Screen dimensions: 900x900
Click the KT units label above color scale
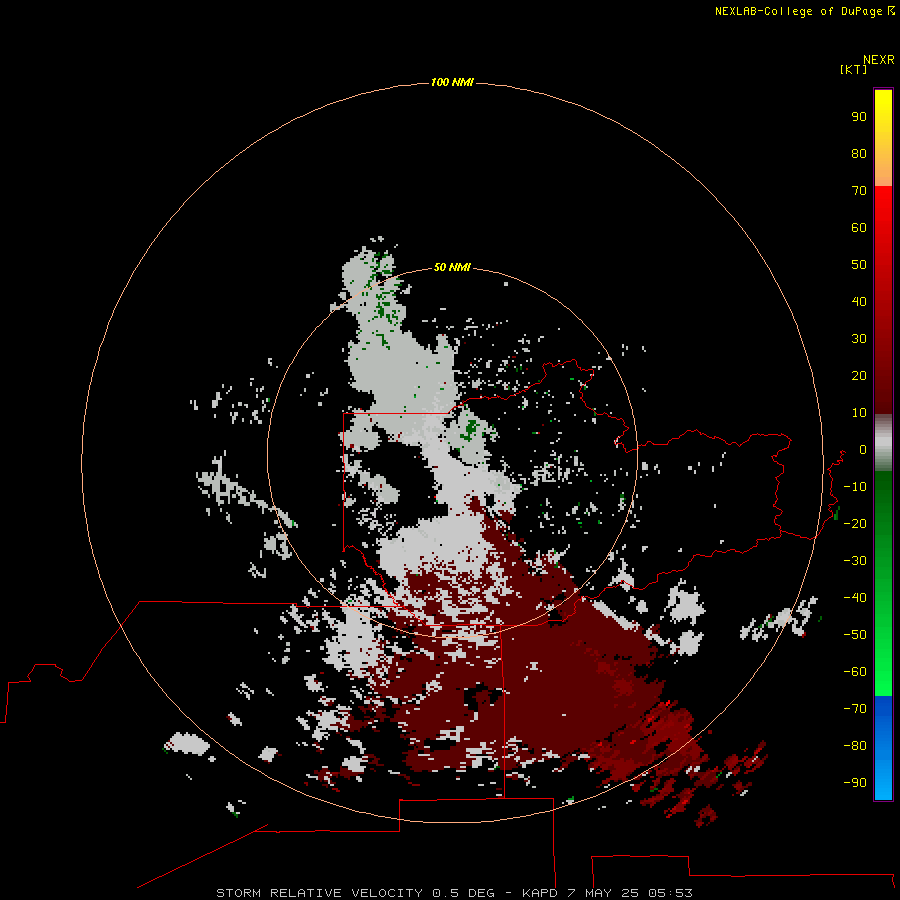tap(854, 69)
